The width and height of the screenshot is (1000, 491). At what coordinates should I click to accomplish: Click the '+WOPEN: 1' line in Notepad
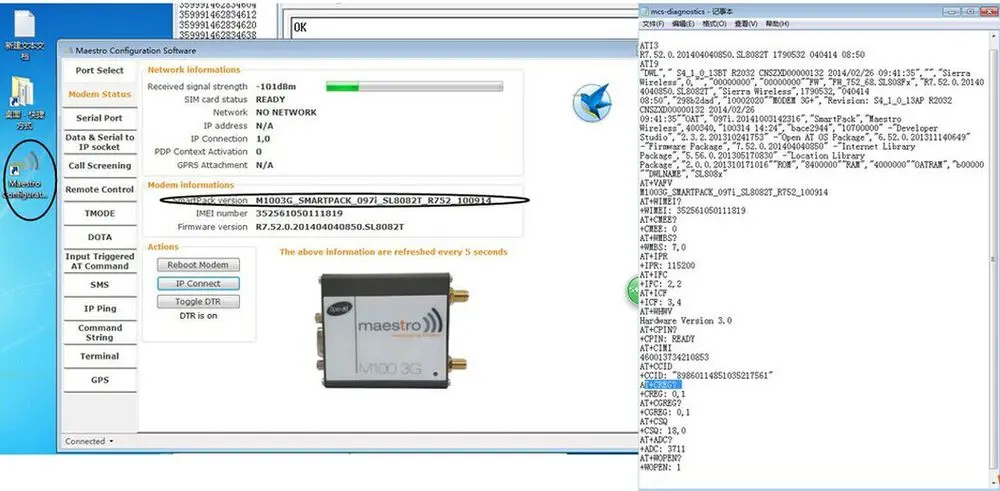point(660,467)
